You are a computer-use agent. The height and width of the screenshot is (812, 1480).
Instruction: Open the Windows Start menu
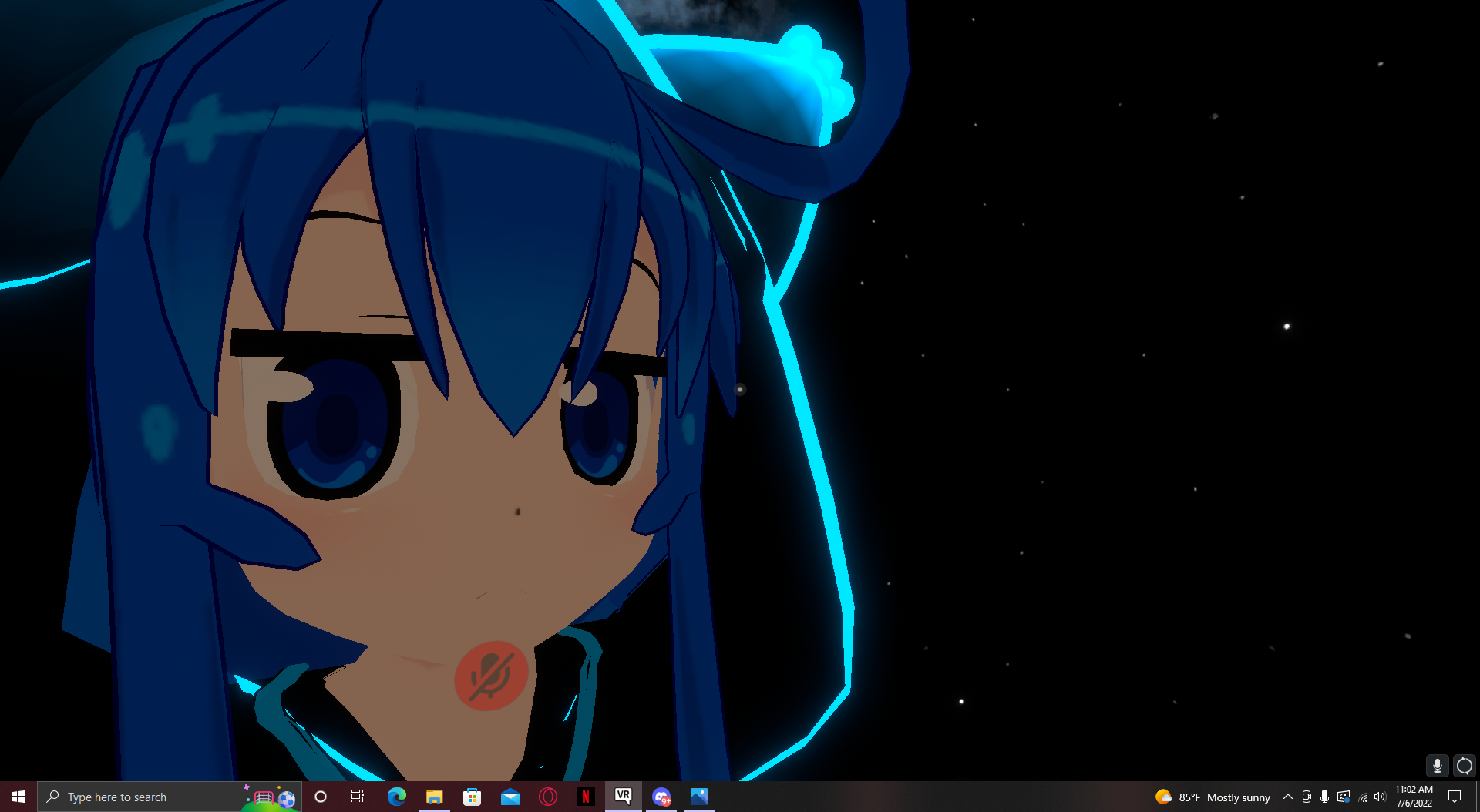click(x=18, y=797)
